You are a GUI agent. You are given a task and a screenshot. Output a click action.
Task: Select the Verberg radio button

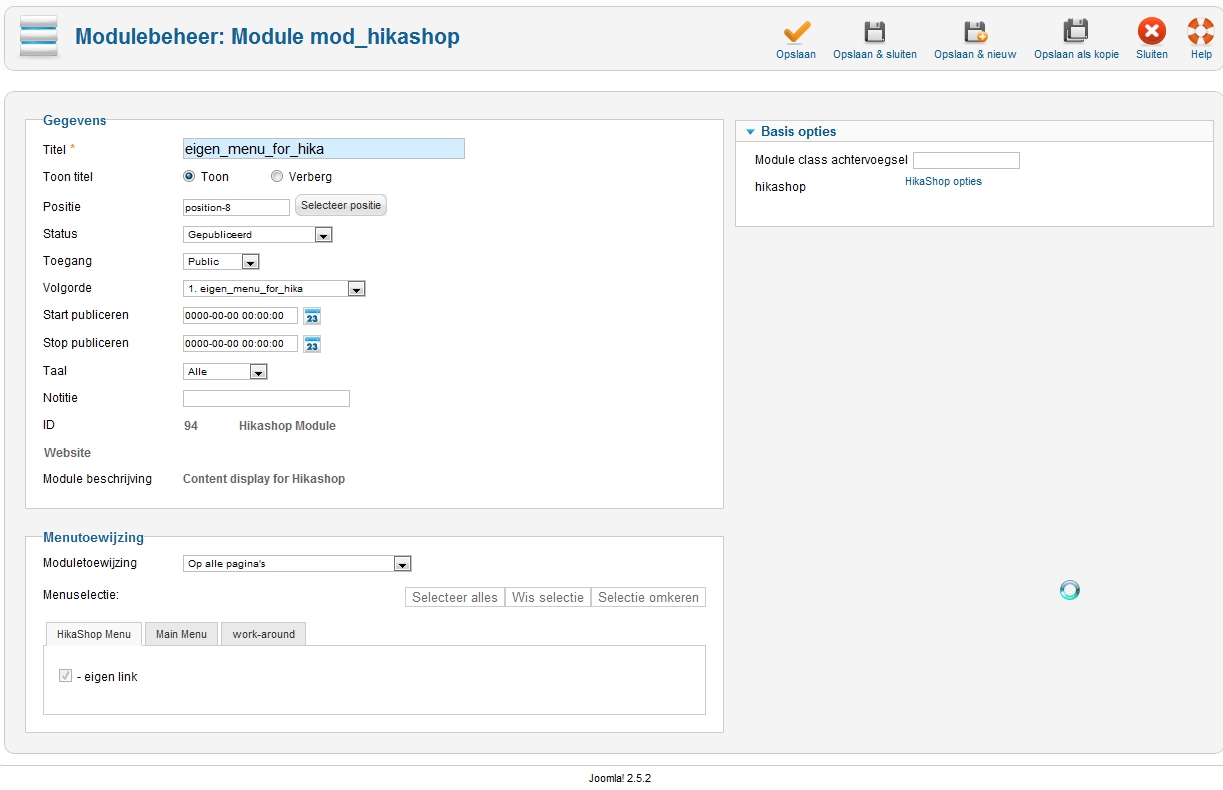tap(277, 176)
